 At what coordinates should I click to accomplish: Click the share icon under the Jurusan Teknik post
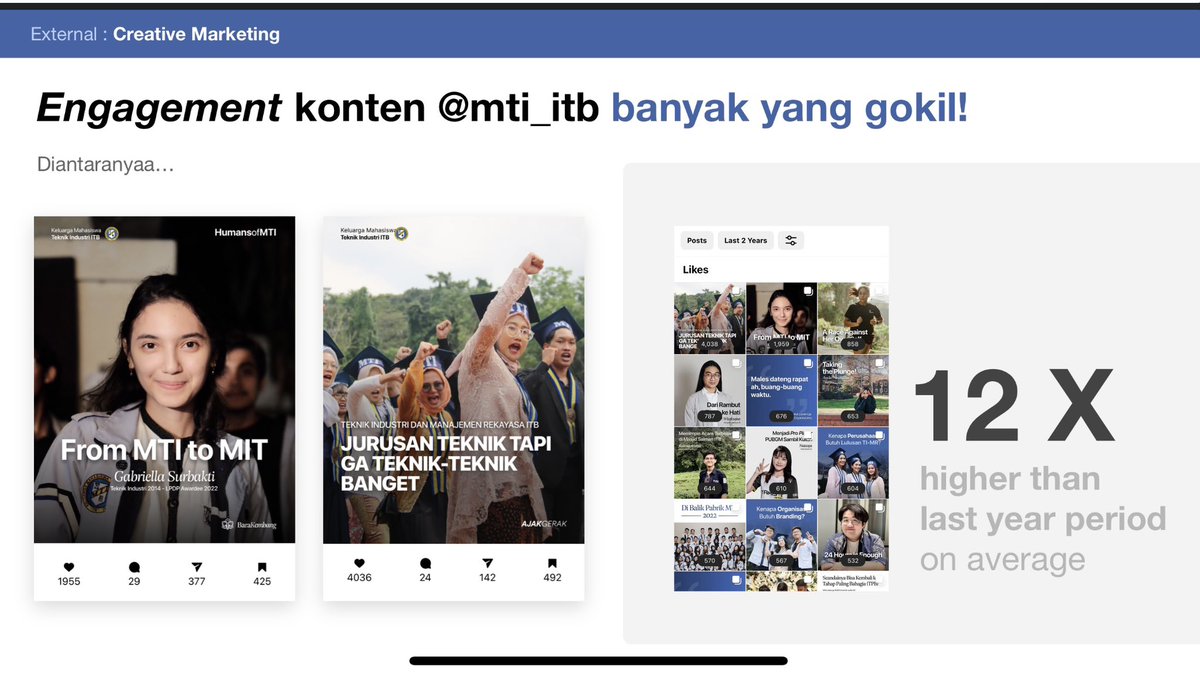coord(487,561)
